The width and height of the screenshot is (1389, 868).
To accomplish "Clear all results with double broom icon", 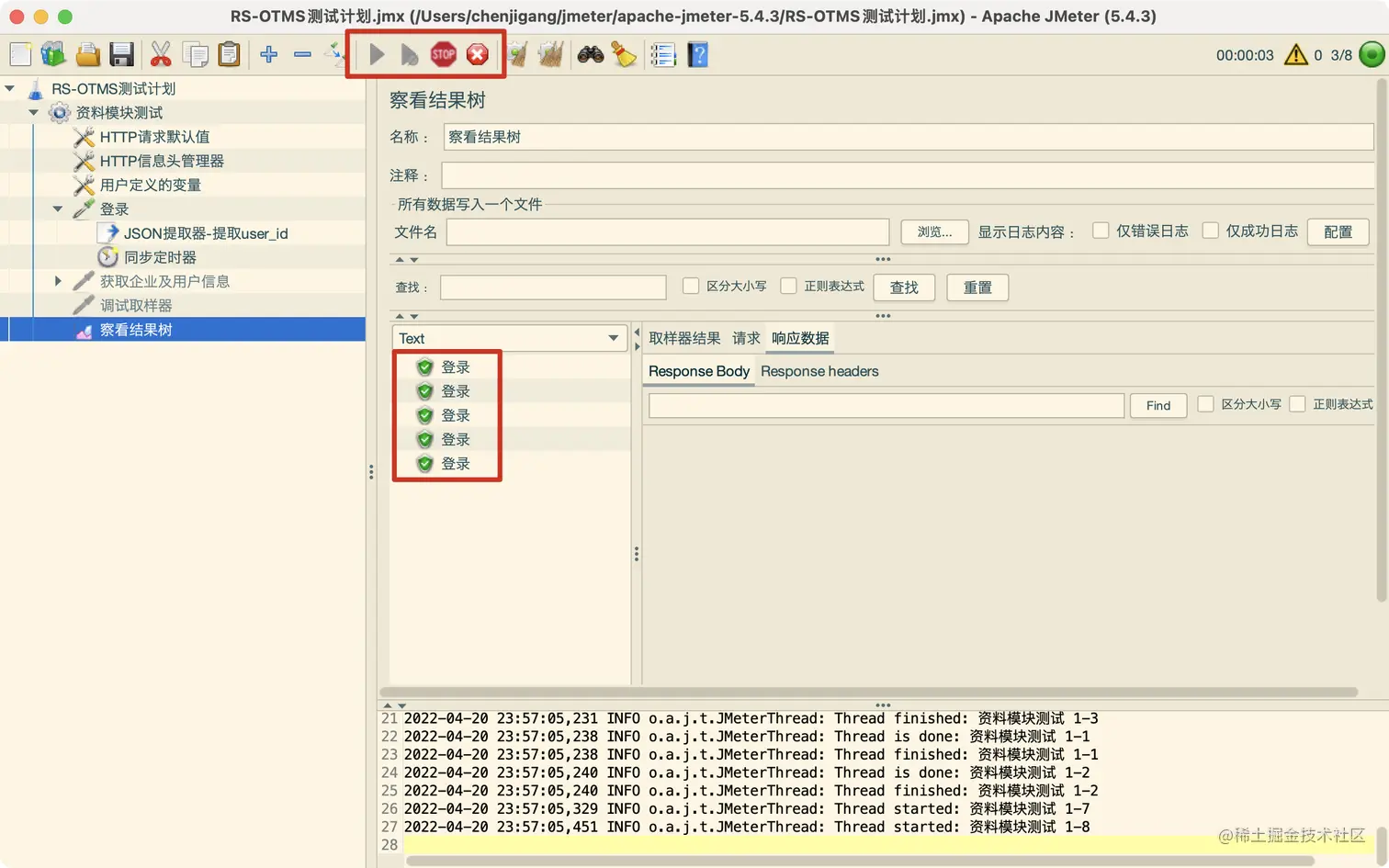I will pyautogui.click(x=550, y=55).
